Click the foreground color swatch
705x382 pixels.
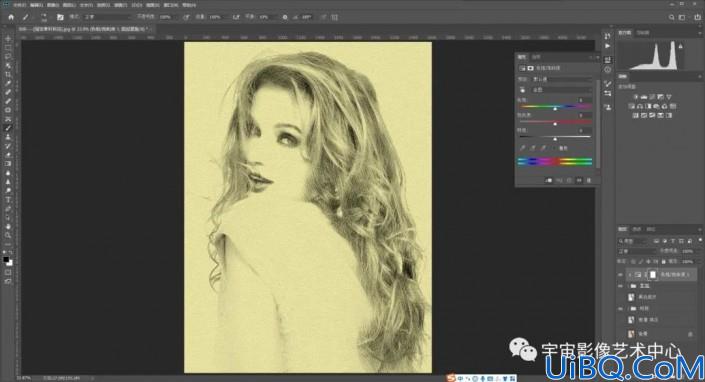[x=6, y=259]
